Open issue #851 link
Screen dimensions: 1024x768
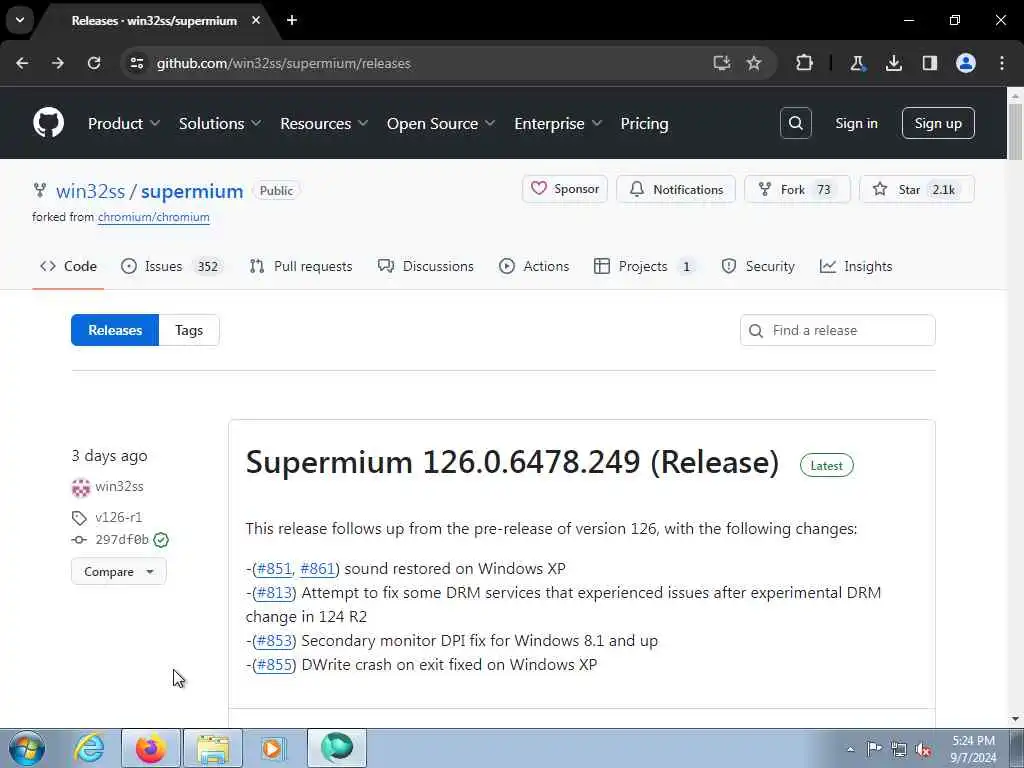(274, 569)
